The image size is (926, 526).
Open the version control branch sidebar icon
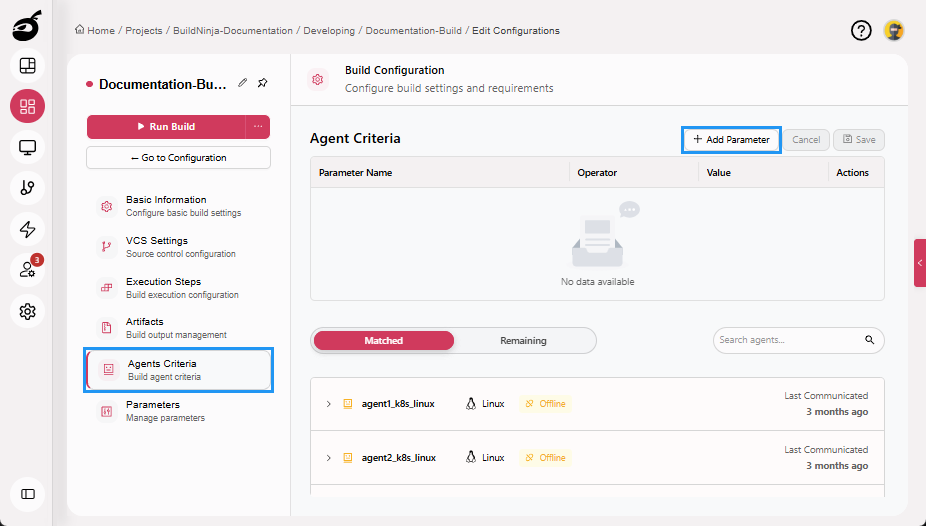(27, 188)
